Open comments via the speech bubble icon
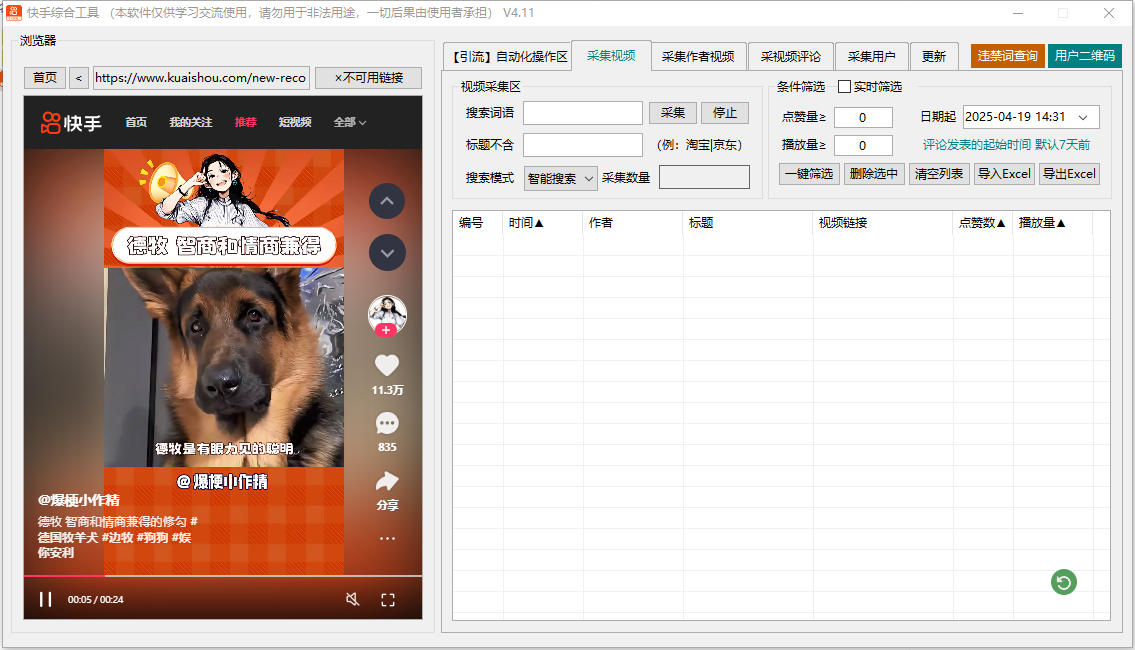The height and width of the screenshot is (650, 1135). pos(386,423)
